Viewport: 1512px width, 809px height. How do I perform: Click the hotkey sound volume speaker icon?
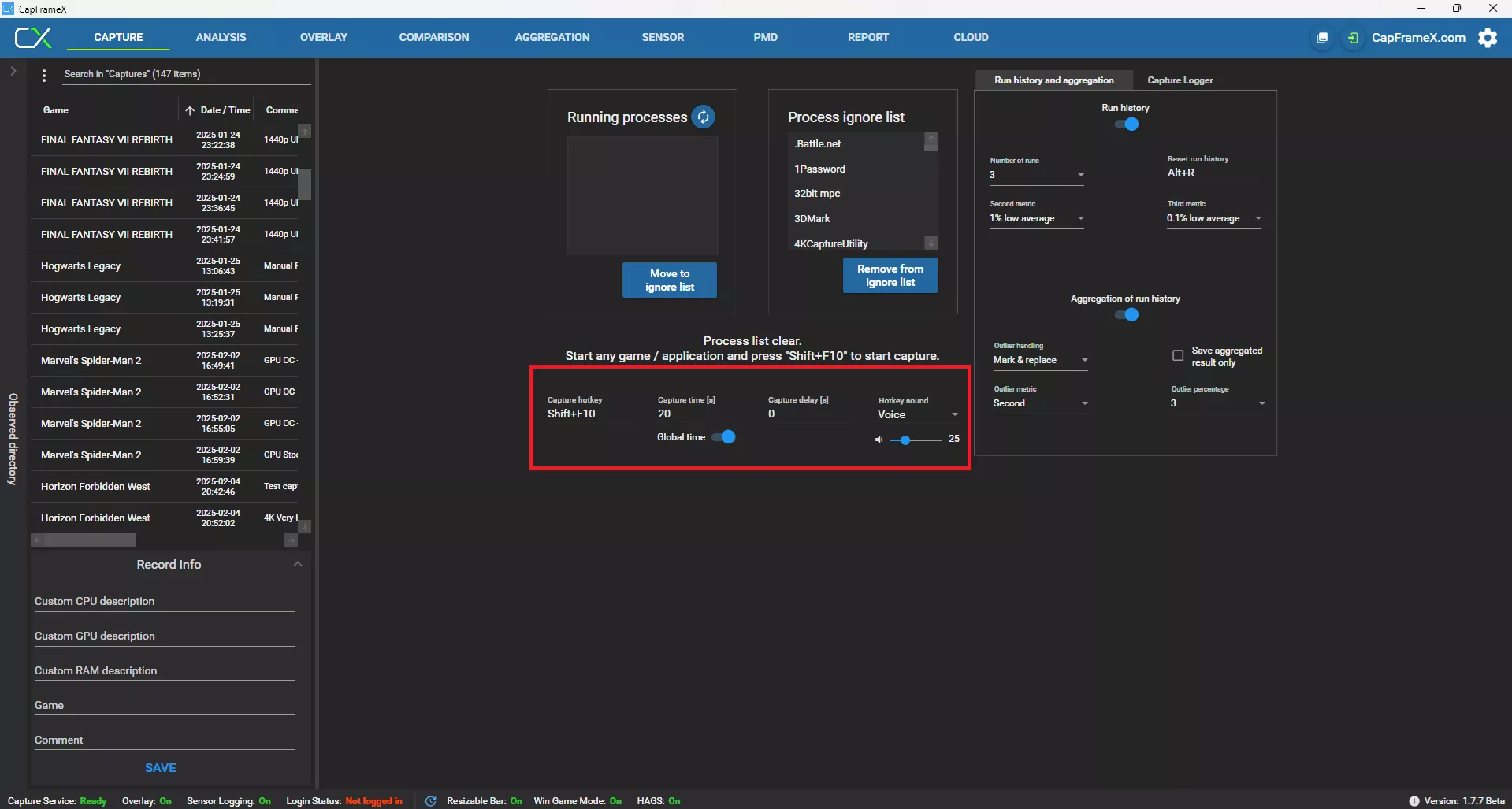[x=879, y=440]
